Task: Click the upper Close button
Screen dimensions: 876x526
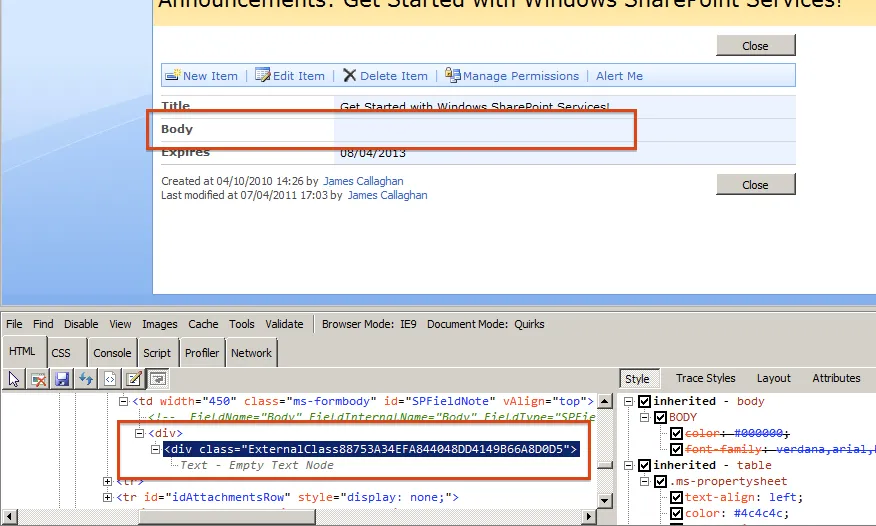Action: click(x=755, y=46)
